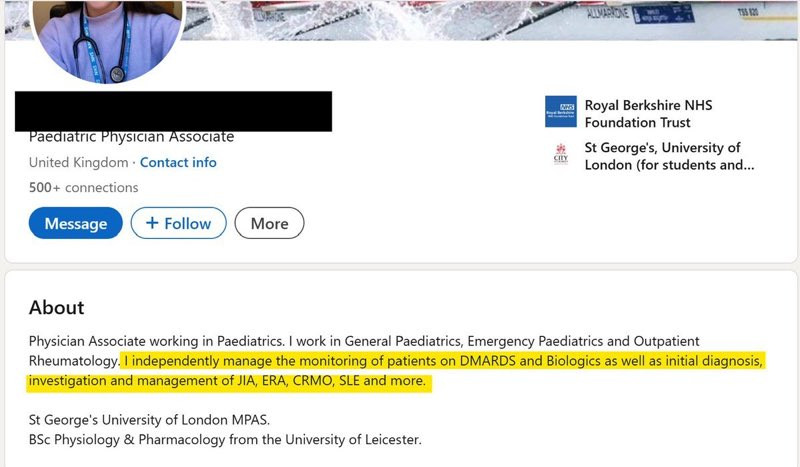Screen dimensions: 800x467
Task: Click the St George's MPAS qualification line
Action: point(150,419)
